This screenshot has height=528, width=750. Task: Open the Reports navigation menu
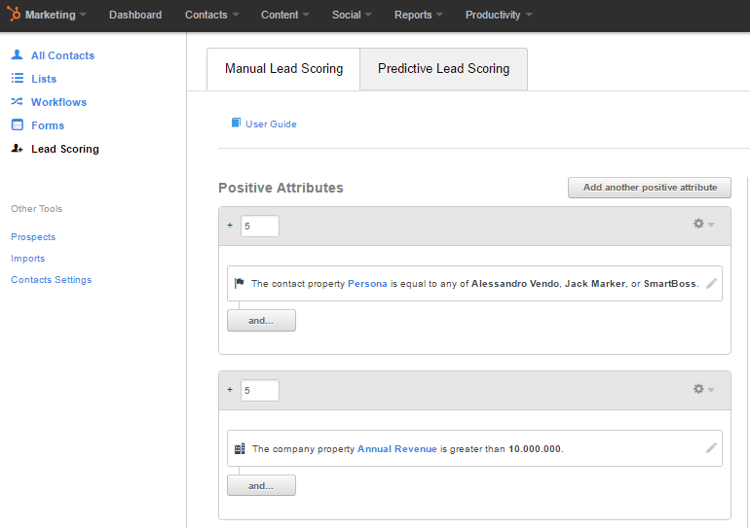point(419,15)
